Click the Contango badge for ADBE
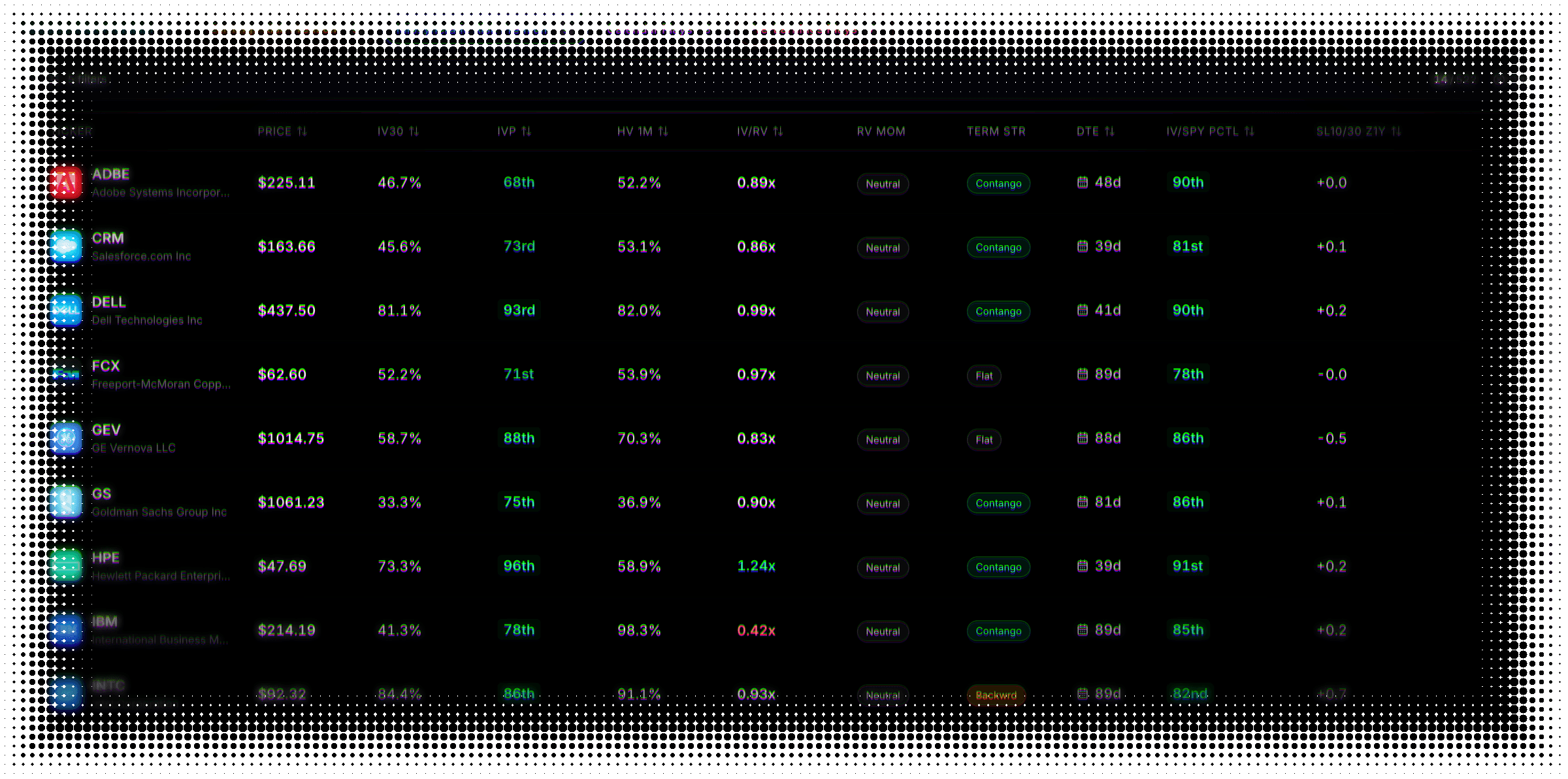 point(998,184)
